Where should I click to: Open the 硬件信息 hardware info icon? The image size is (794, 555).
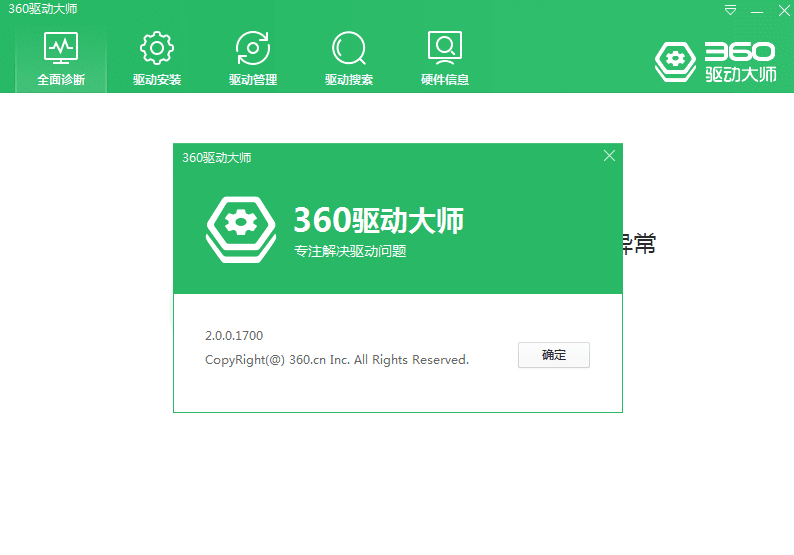point(444,48)
